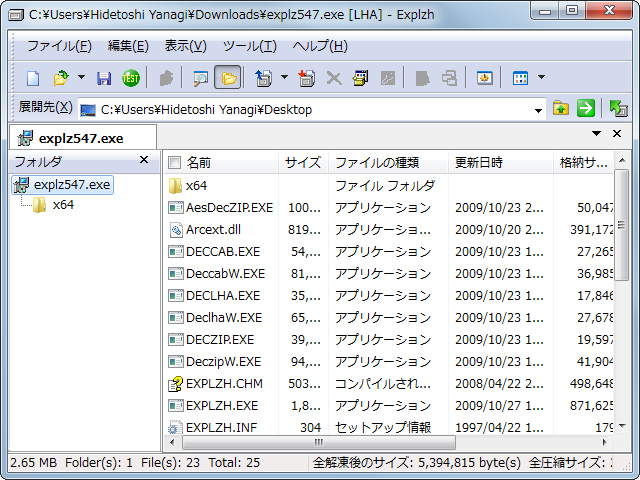Click the Extract files toolbar icon
Image resolution: width=640 pixels, height=480 pixels.
click(264, 78)
